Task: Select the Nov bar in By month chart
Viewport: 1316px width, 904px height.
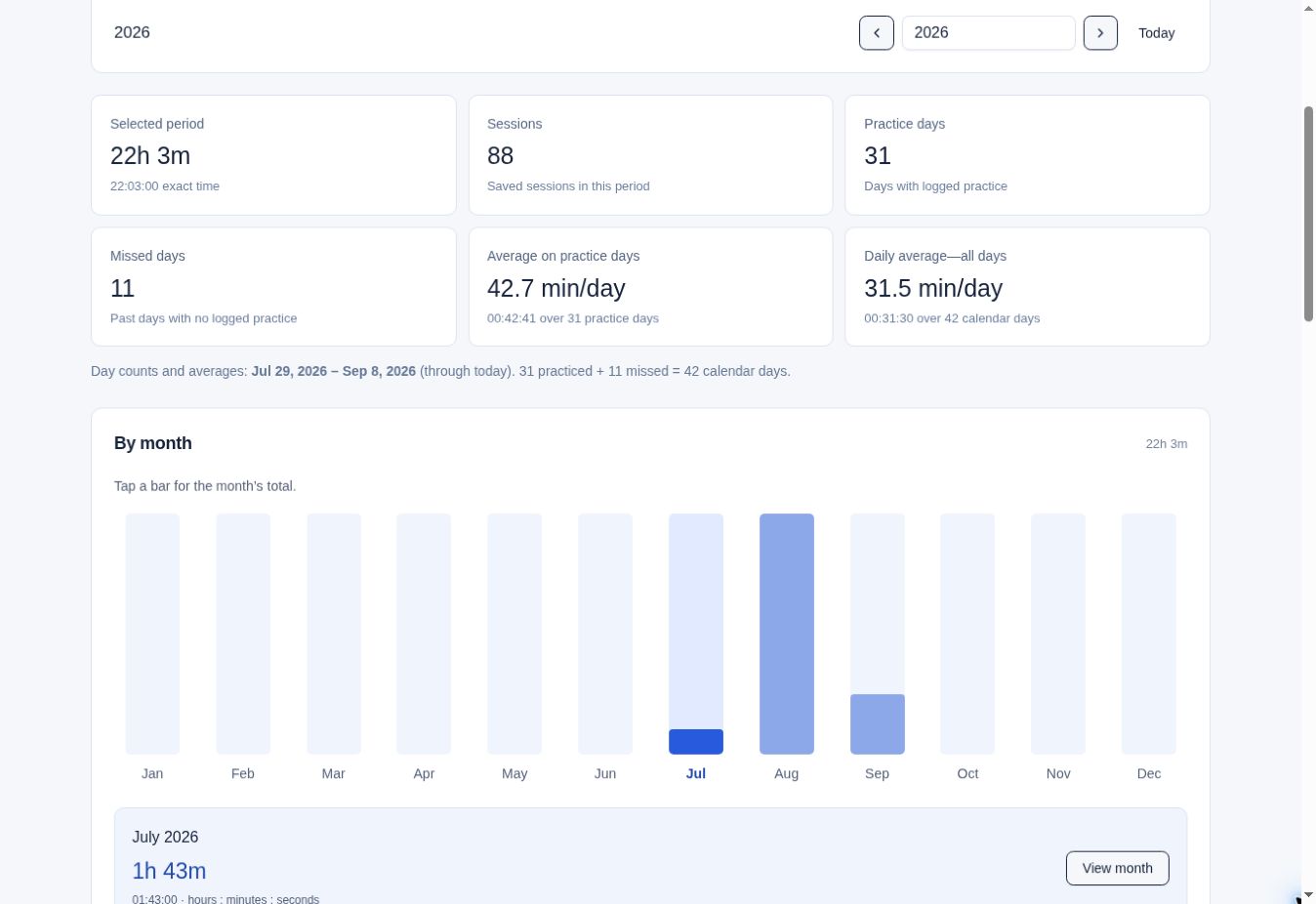Action: pos(1058,634)
